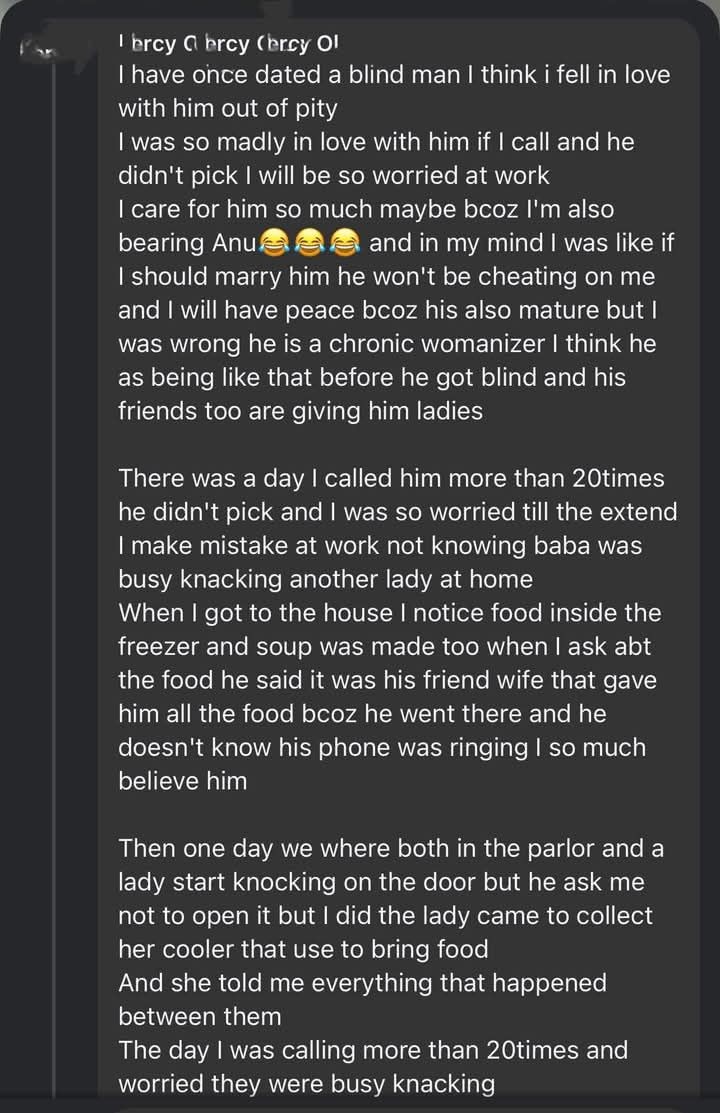Click the line "busy knacking another lady at home"
Screen dimensions: 720x1113
point(325,580)
